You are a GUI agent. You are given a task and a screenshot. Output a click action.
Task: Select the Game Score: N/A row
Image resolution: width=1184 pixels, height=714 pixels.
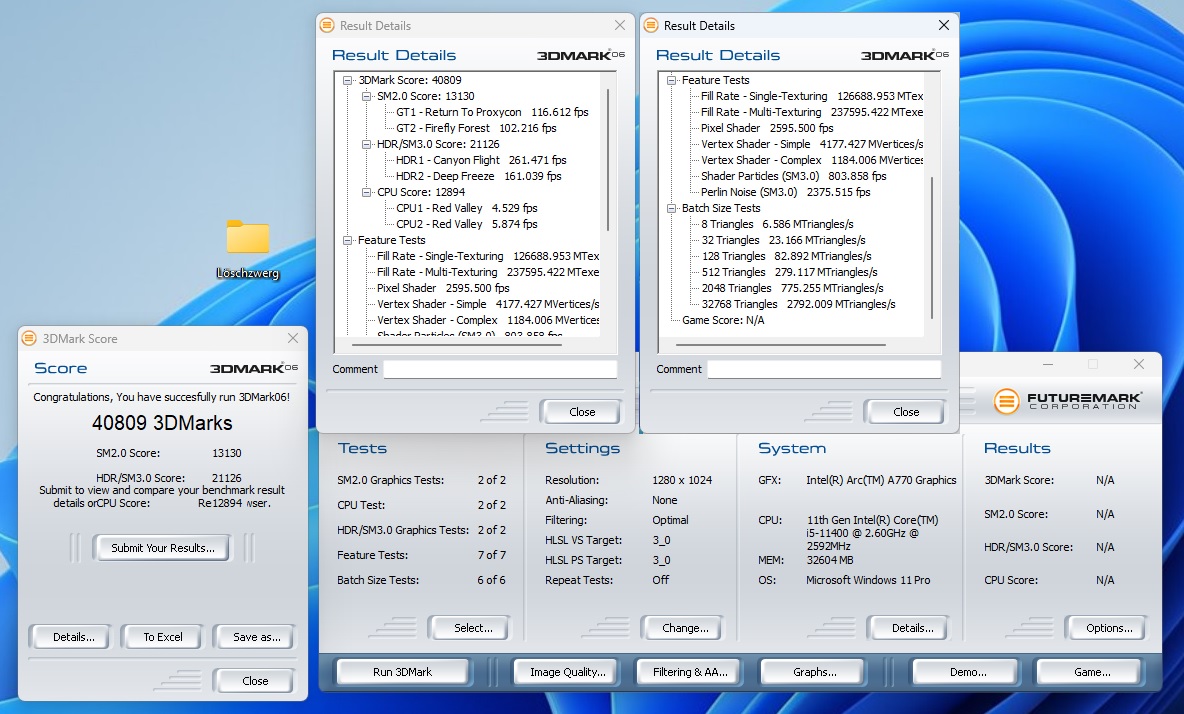coord(723,320)
